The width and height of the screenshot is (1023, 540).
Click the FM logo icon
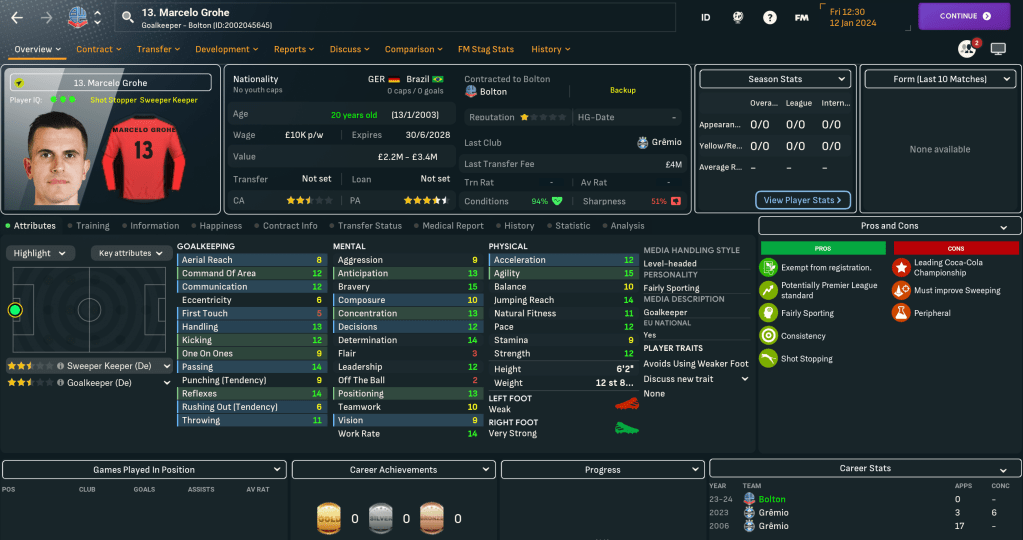pos(801,17)
